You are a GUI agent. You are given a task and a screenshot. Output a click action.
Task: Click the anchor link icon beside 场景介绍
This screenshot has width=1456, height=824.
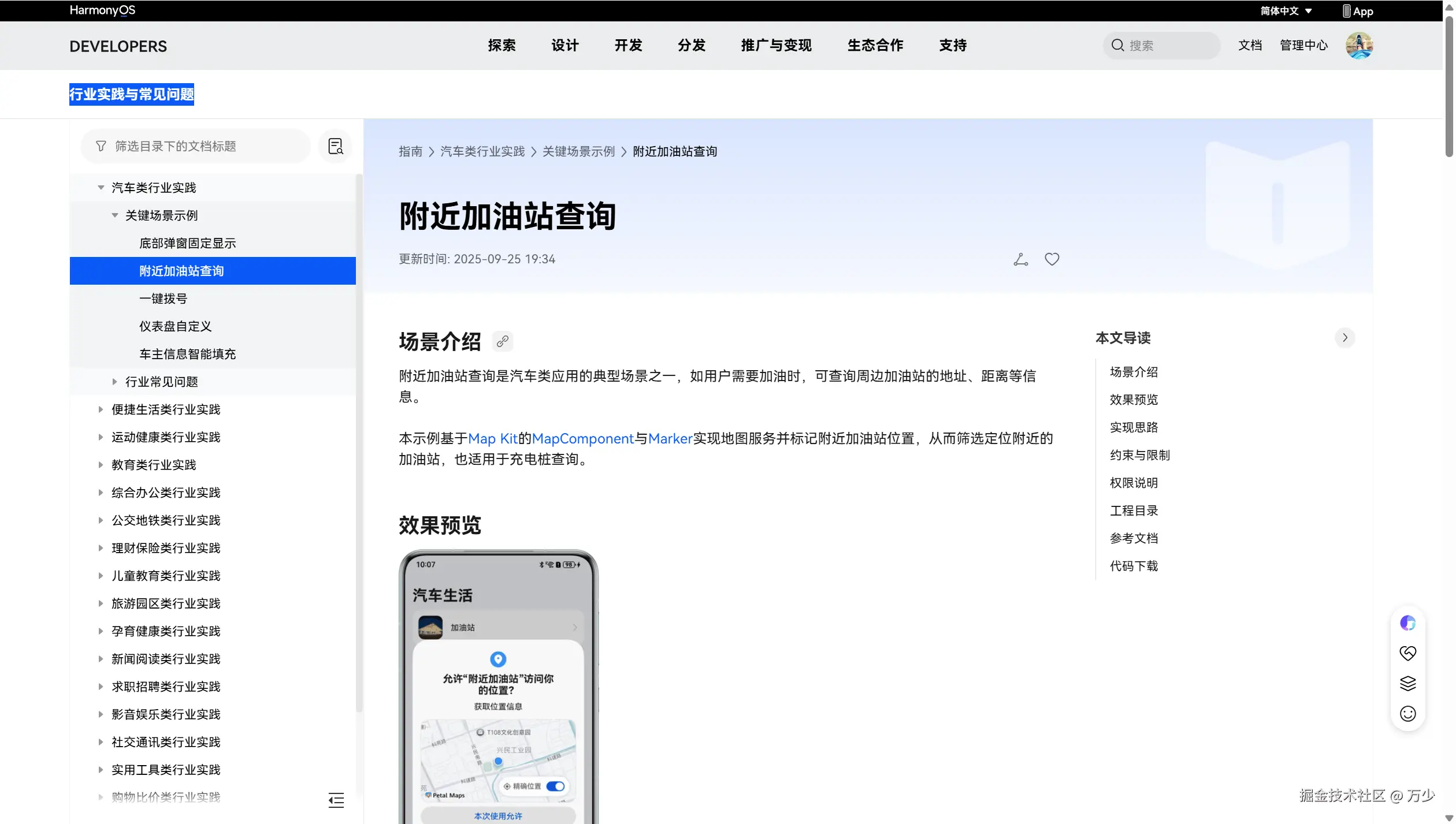click(x=502, y=341)
